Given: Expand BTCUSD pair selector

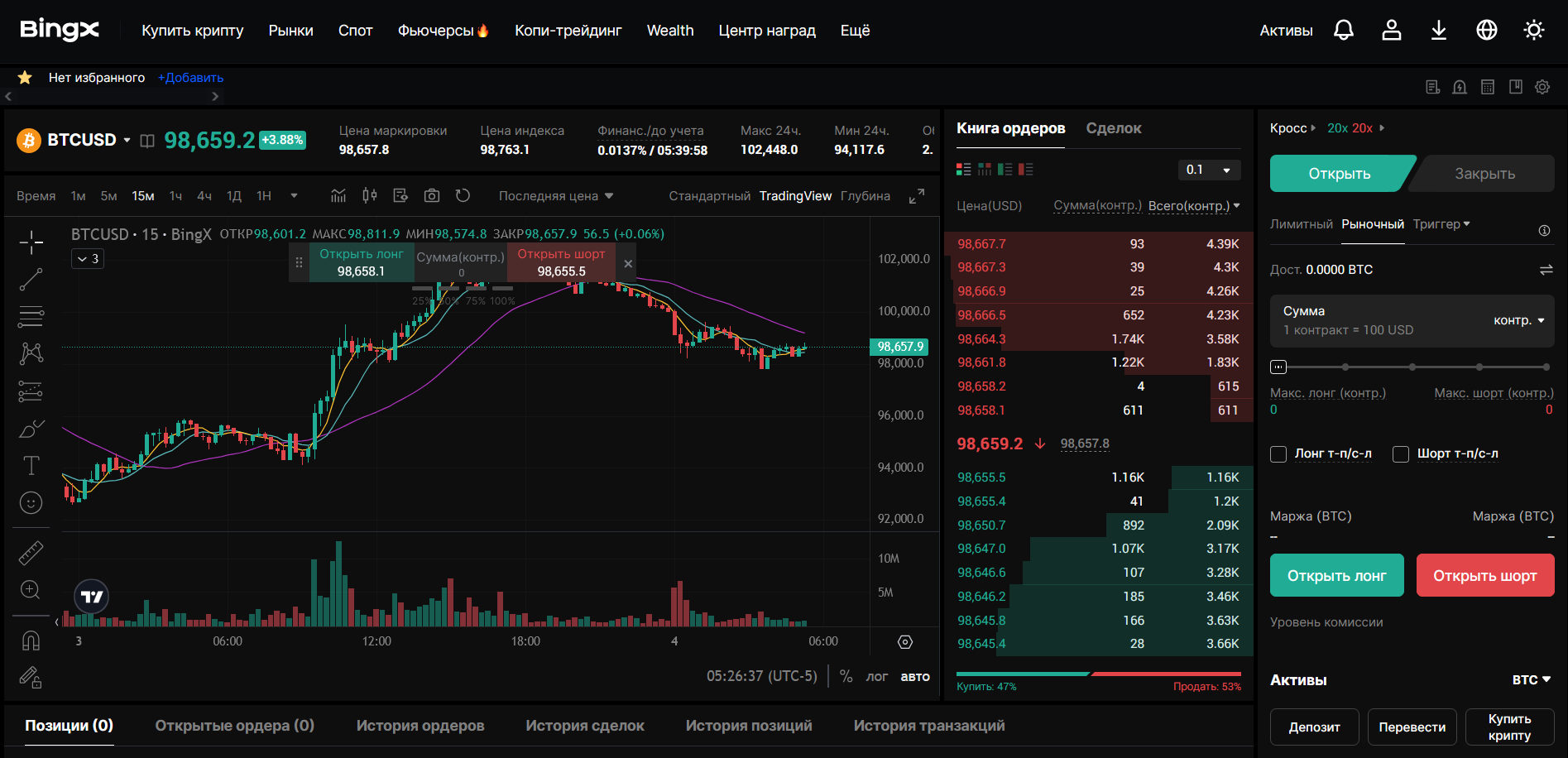Looking at the screenshot, I should pos(127,140).
